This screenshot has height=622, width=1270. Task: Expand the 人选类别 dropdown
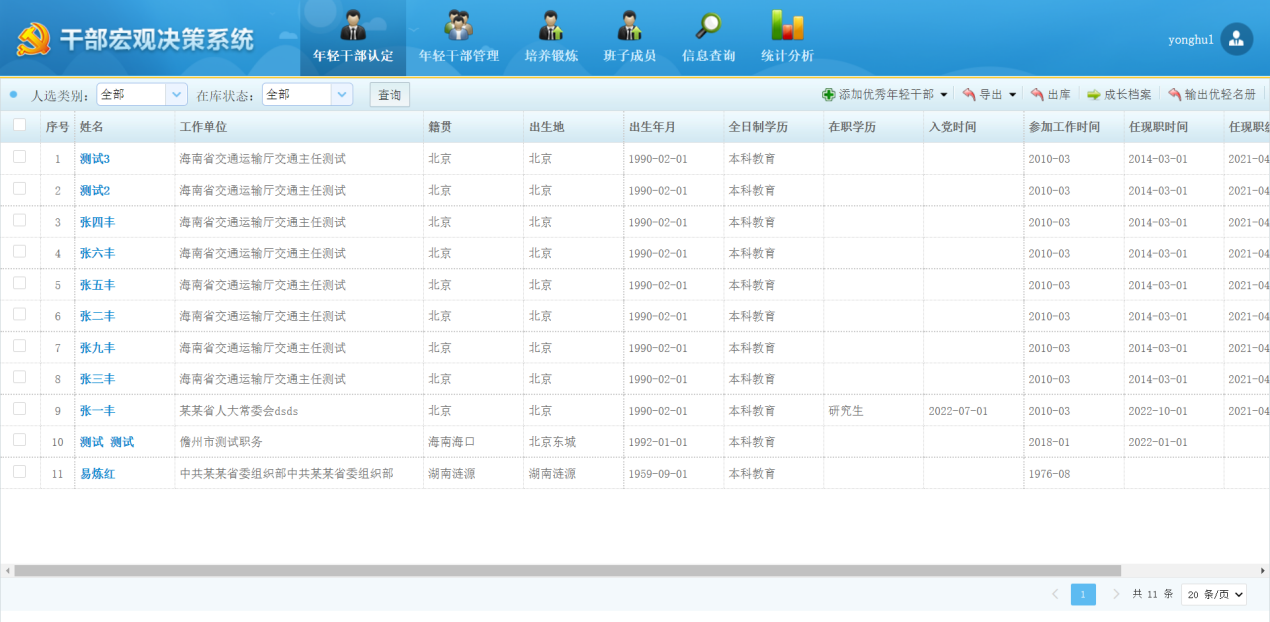point(176,94)
